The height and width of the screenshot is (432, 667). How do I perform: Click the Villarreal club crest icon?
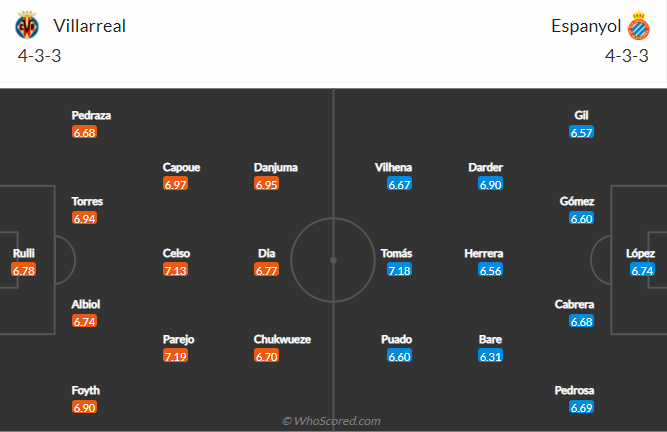pos(27,26)
